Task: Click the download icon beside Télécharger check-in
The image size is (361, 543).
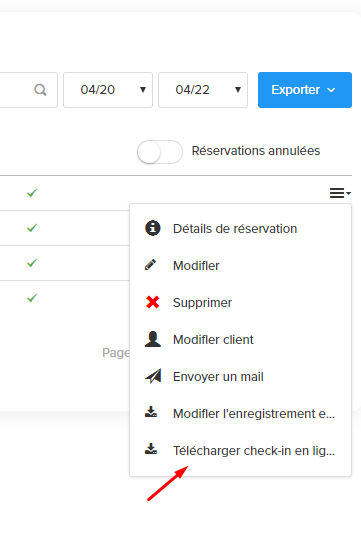Action: 151,449
